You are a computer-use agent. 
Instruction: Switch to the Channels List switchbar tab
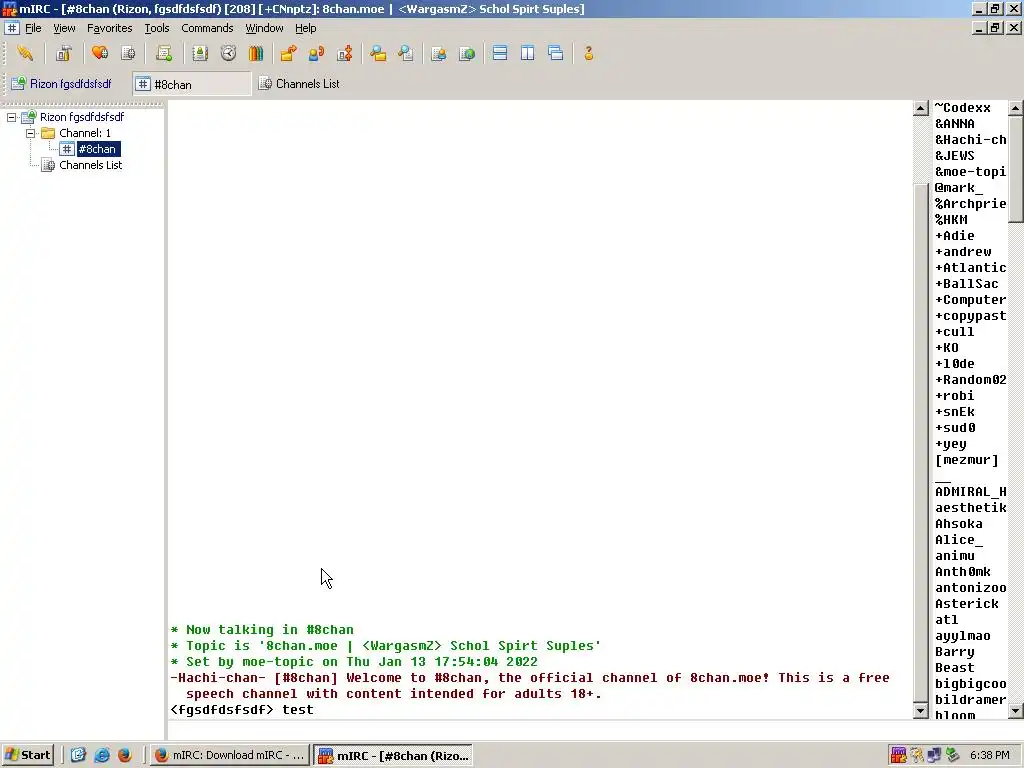coord(299,84)
